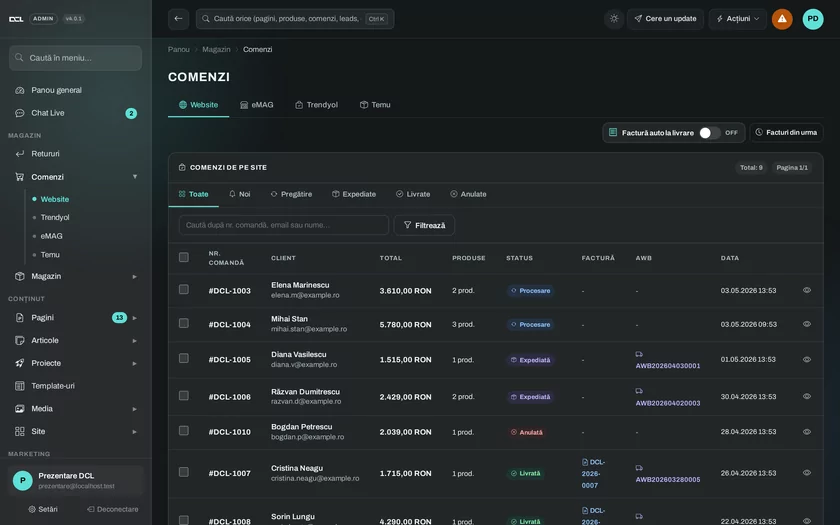This screenshot has width=840, height=525.
Task: Expand the Media sidebar submenu arrow
Action: point(135,409)
